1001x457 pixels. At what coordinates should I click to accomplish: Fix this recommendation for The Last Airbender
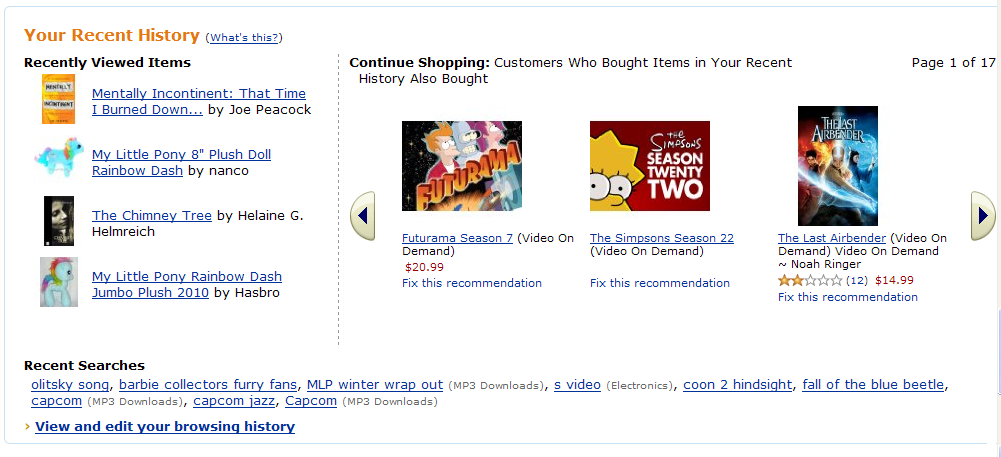(x=847, y=297)
